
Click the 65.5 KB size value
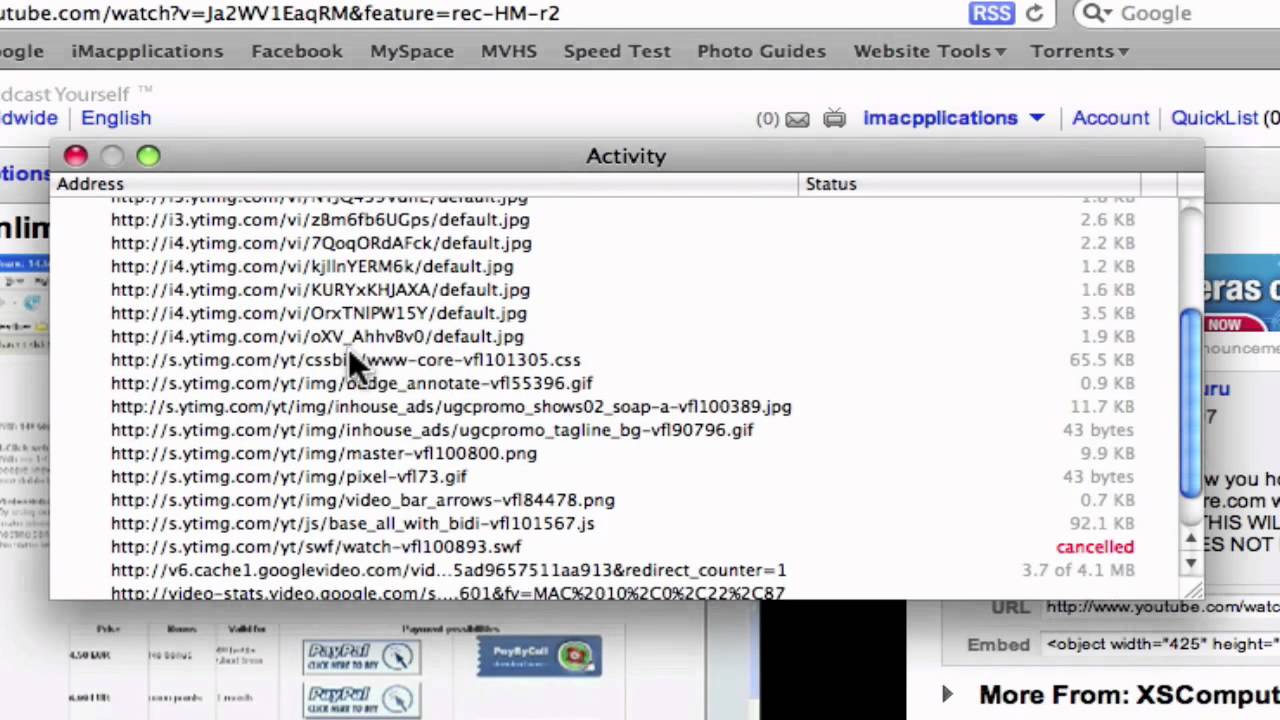pyautogui.click(x=1102, y=360)
